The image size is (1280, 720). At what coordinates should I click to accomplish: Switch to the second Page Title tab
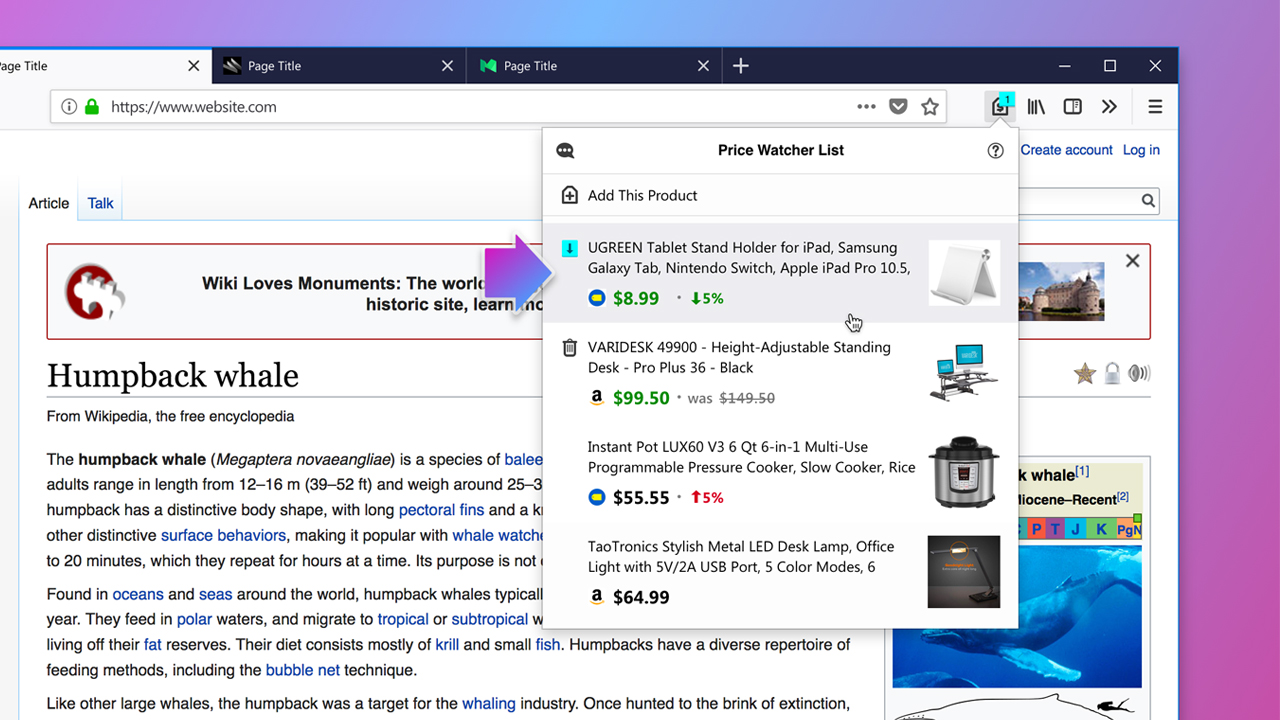[x=339, y=66]
